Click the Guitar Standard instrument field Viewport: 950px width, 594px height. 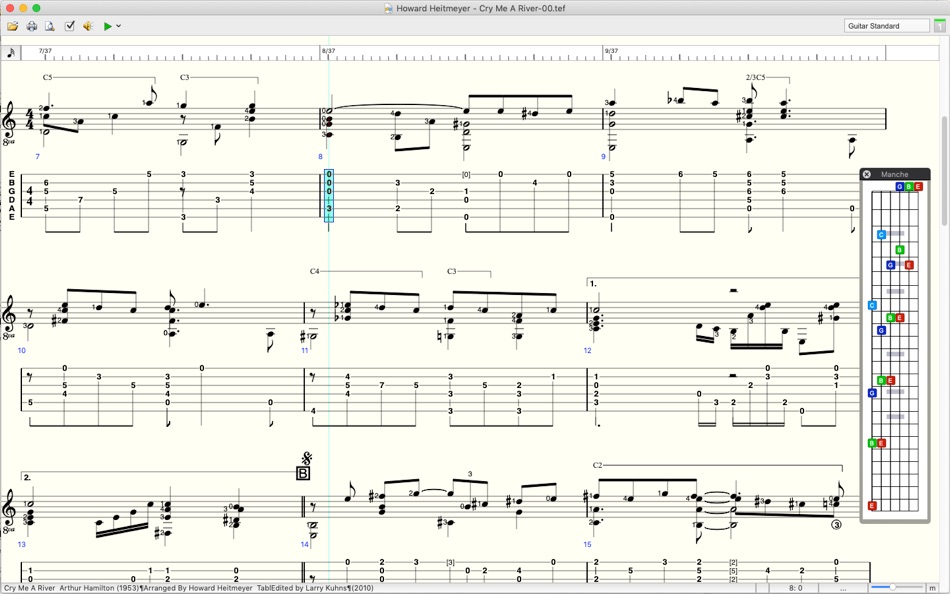click(887, 26)
